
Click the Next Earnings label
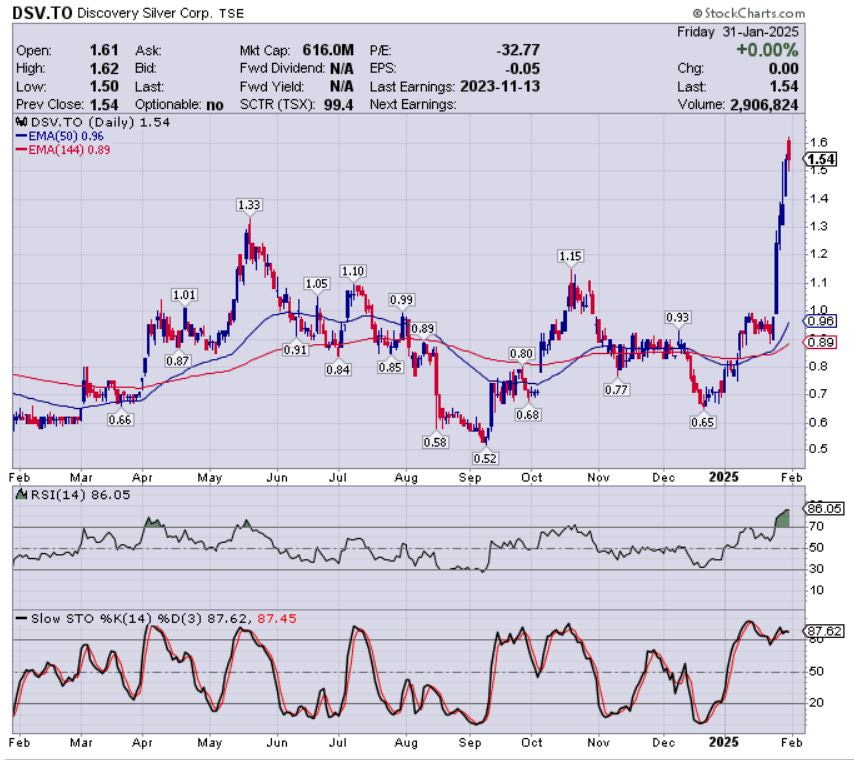[x=413, y=105]
